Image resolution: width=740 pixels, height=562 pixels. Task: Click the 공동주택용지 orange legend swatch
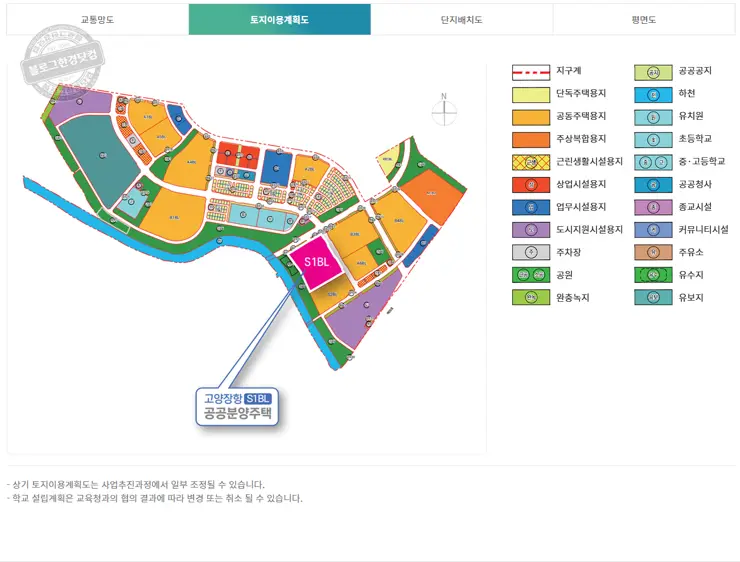[x=531, y=117]
